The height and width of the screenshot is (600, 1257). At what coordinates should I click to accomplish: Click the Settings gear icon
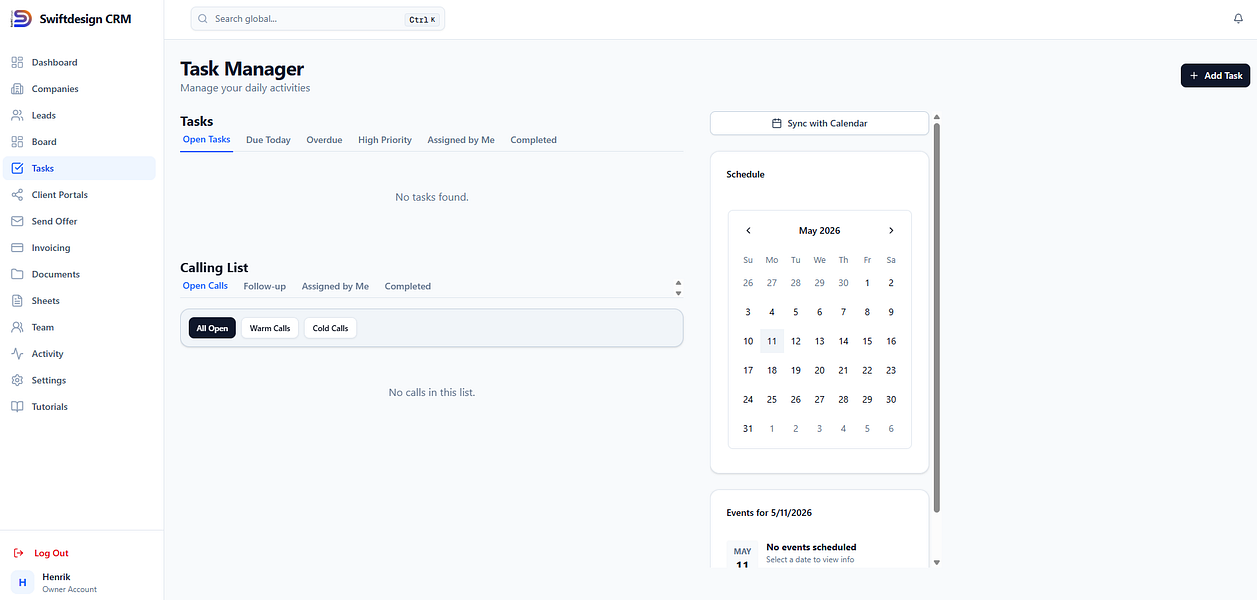[x=17, y=380]
